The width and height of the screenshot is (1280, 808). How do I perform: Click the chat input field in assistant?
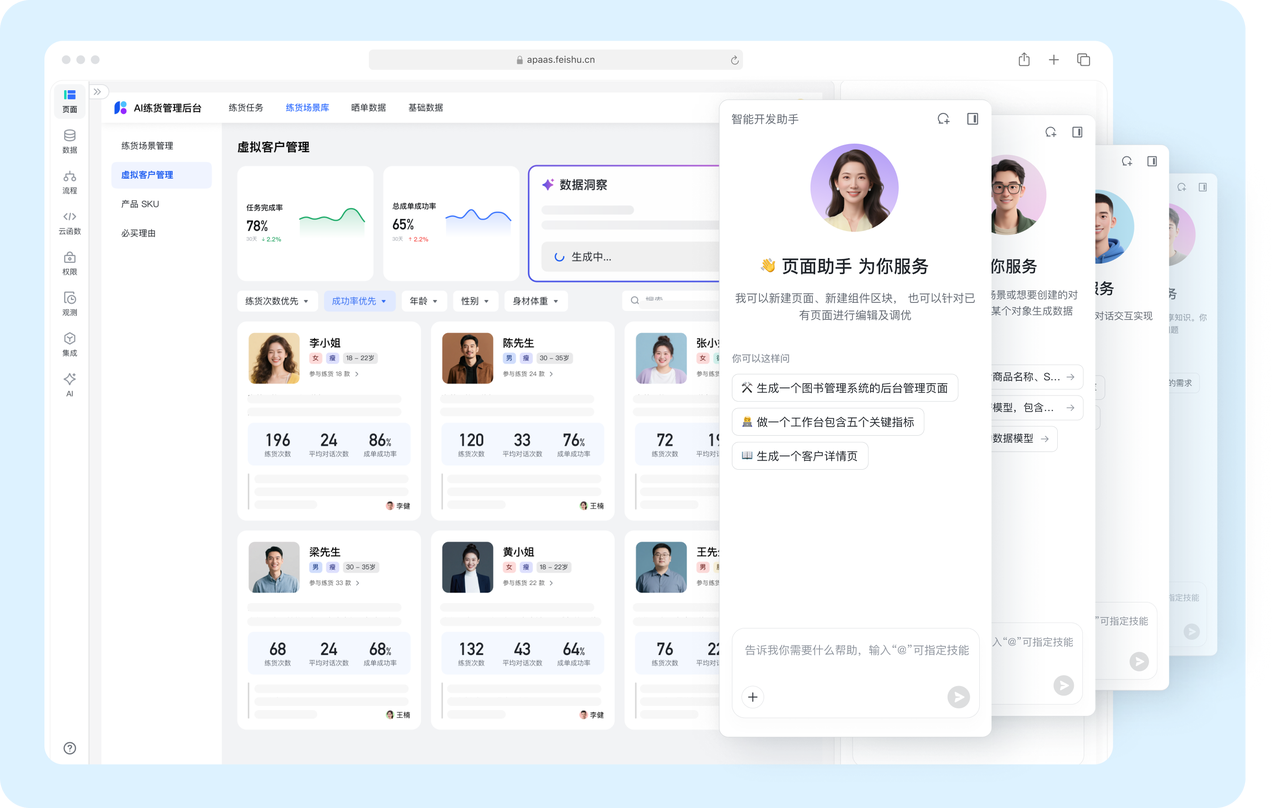(x=855, y=650)
